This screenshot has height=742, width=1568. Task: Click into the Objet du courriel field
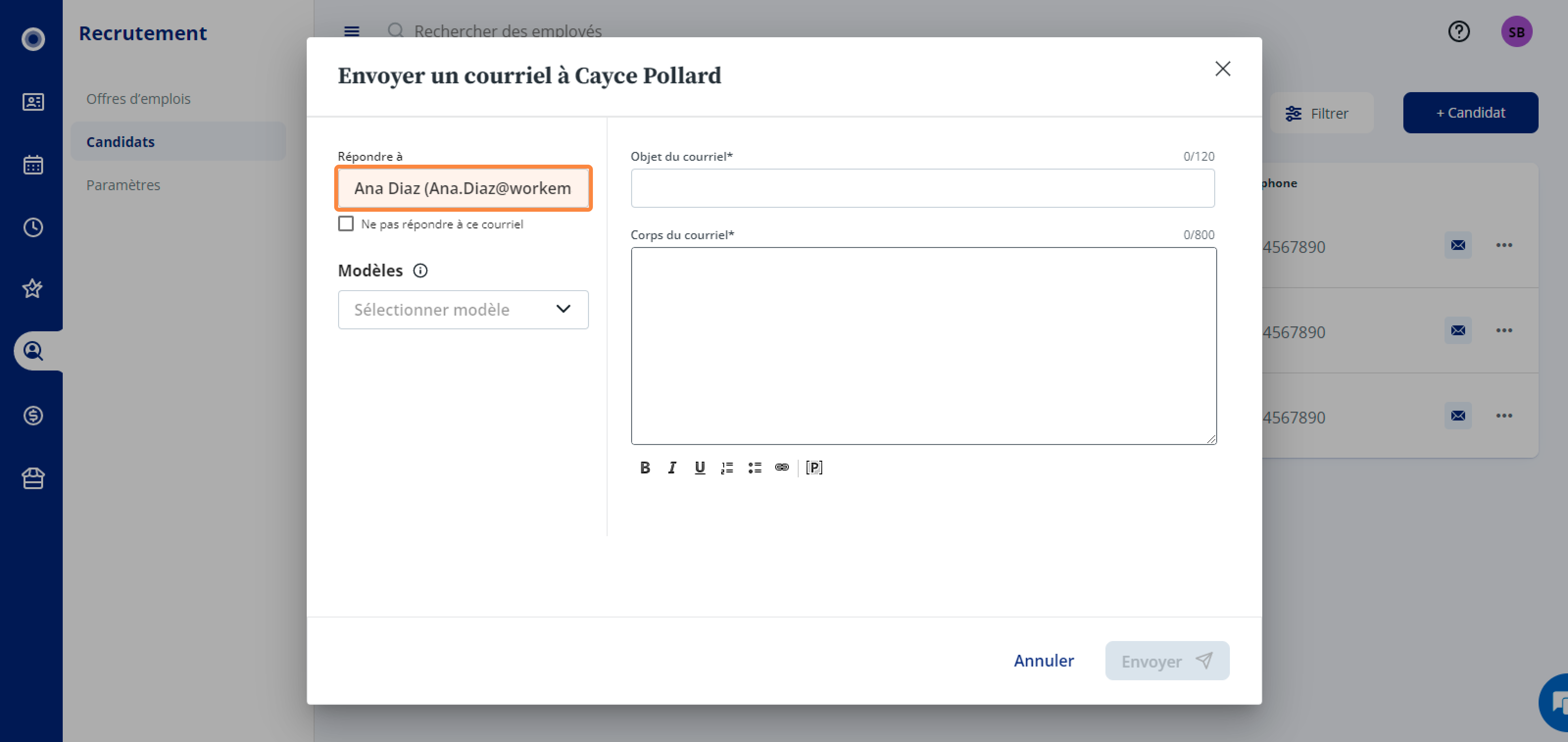[x=922, y=188]
